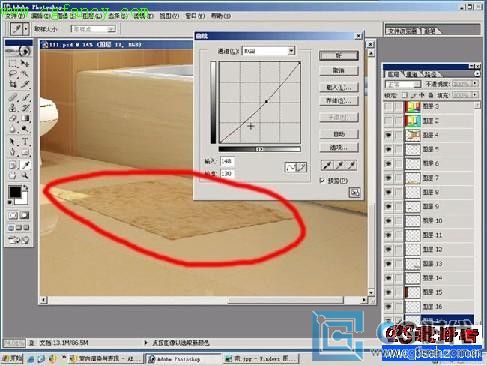Select the Move tool in toolbox

(x=25, y=63)
